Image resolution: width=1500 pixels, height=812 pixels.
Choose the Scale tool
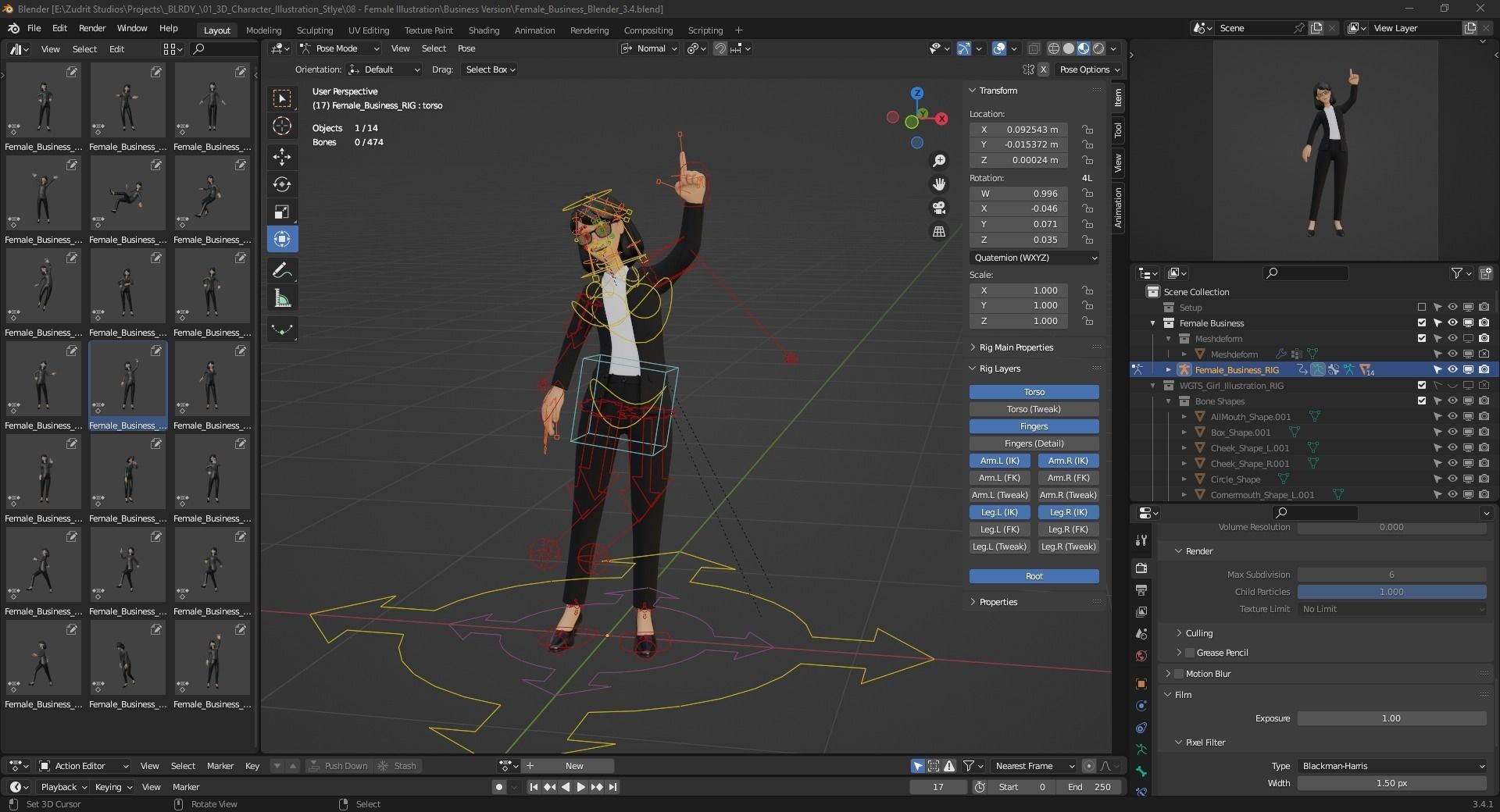tap(282, 212)
